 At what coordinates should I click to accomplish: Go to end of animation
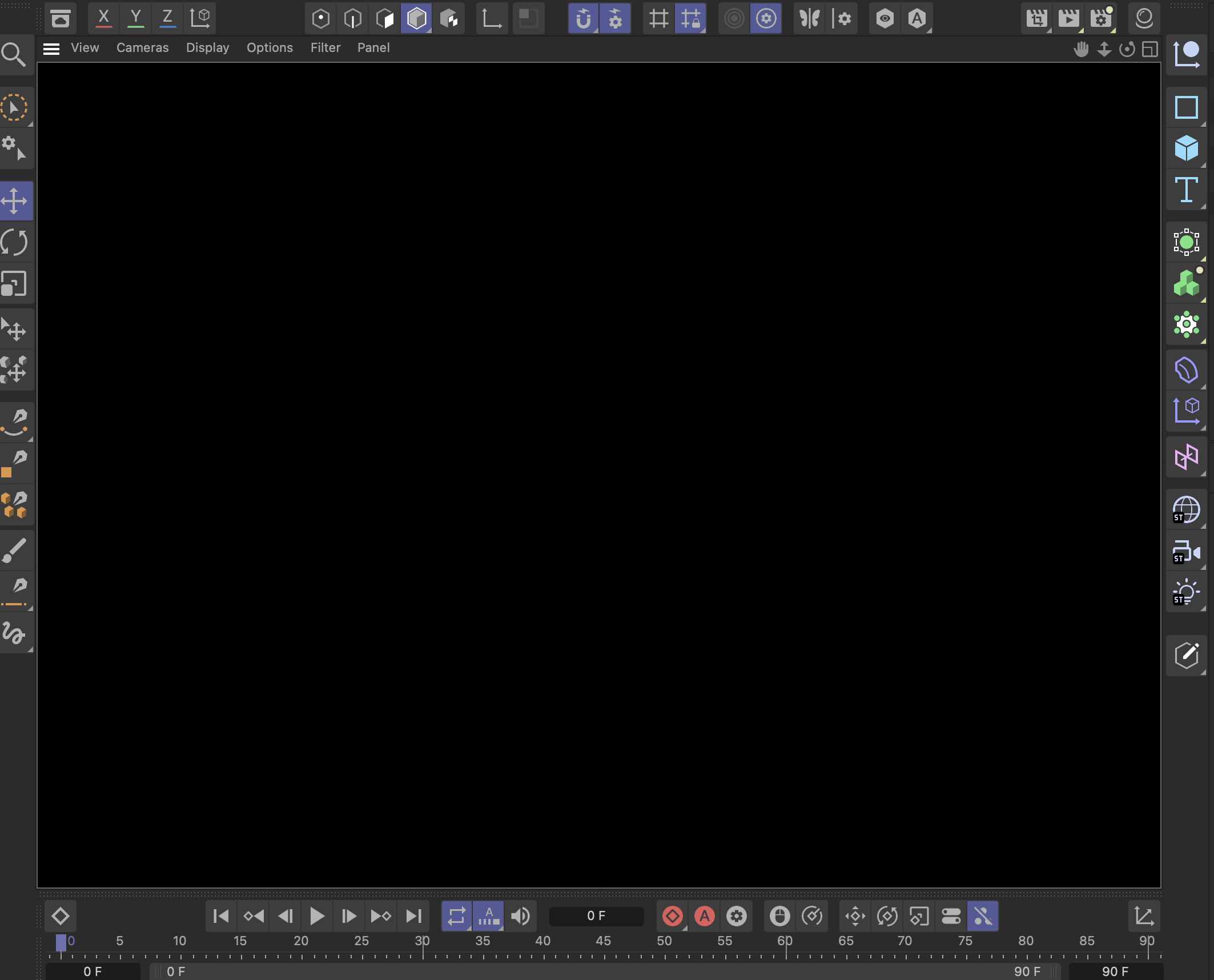click(x=413, y=916)
